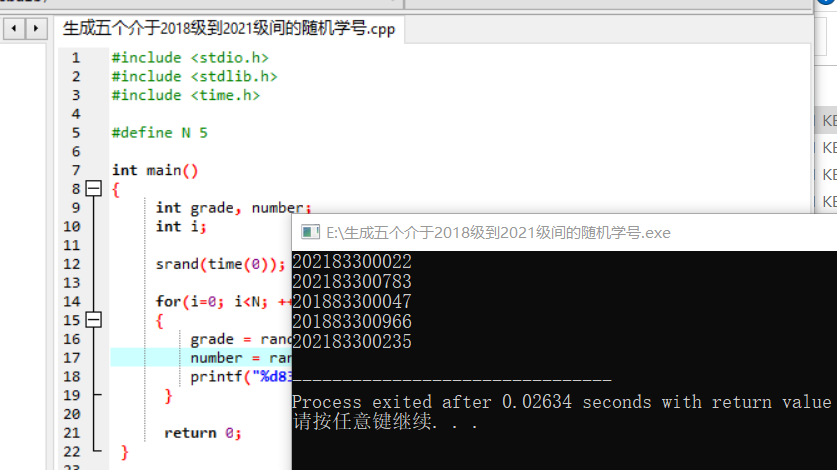Image resolution: width=837 pixels, height=470 pixels.
Task: Click the 请按任意键继续 prompt in the console
Action: pos(384,422)
